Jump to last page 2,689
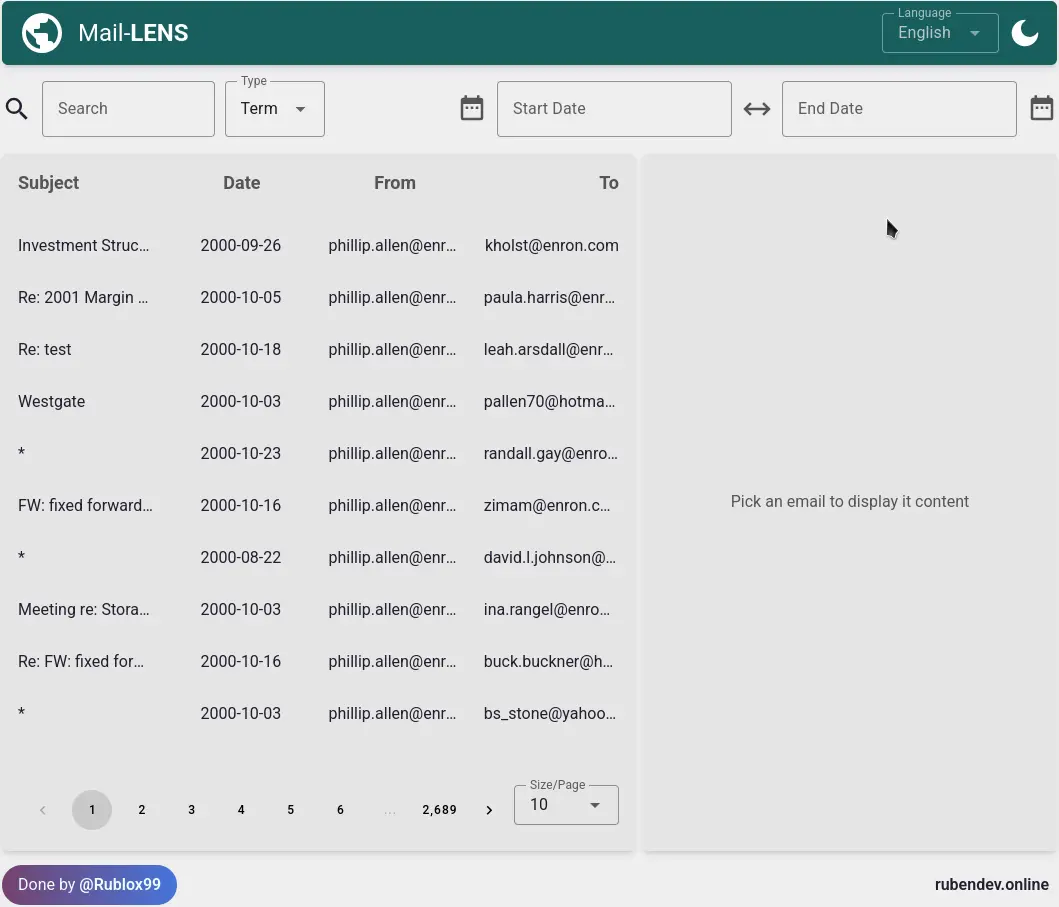Screen dimensions: 1059x907 (x=440, y=810)
